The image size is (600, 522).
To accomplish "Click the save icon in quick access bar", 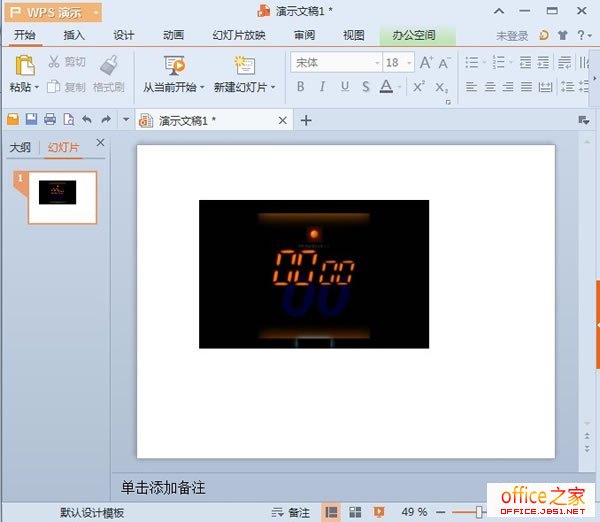I will (x=31, y=120).
